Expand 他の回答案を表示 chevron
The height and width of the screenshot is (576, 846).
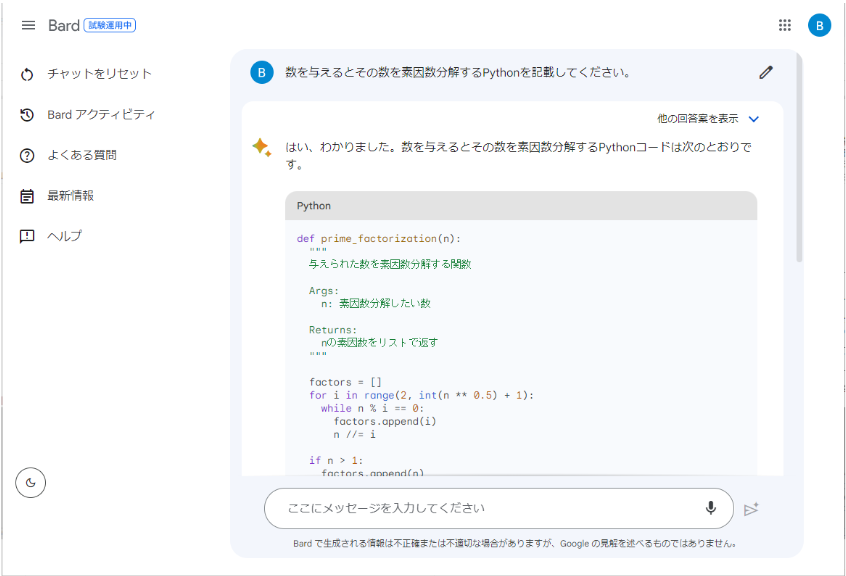pos(754,119)
